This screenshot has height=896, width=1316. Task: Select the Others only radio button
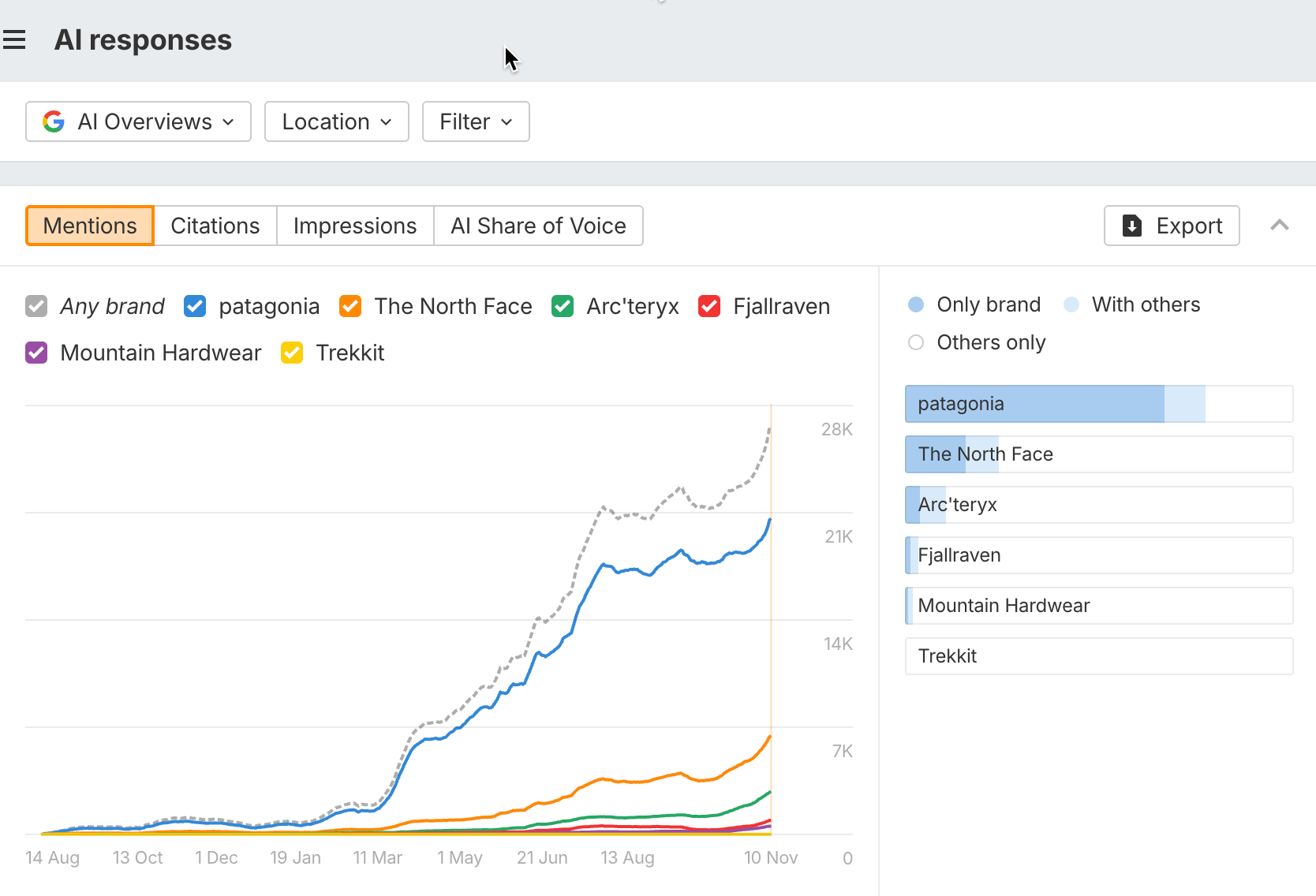[x=915, y=342]
